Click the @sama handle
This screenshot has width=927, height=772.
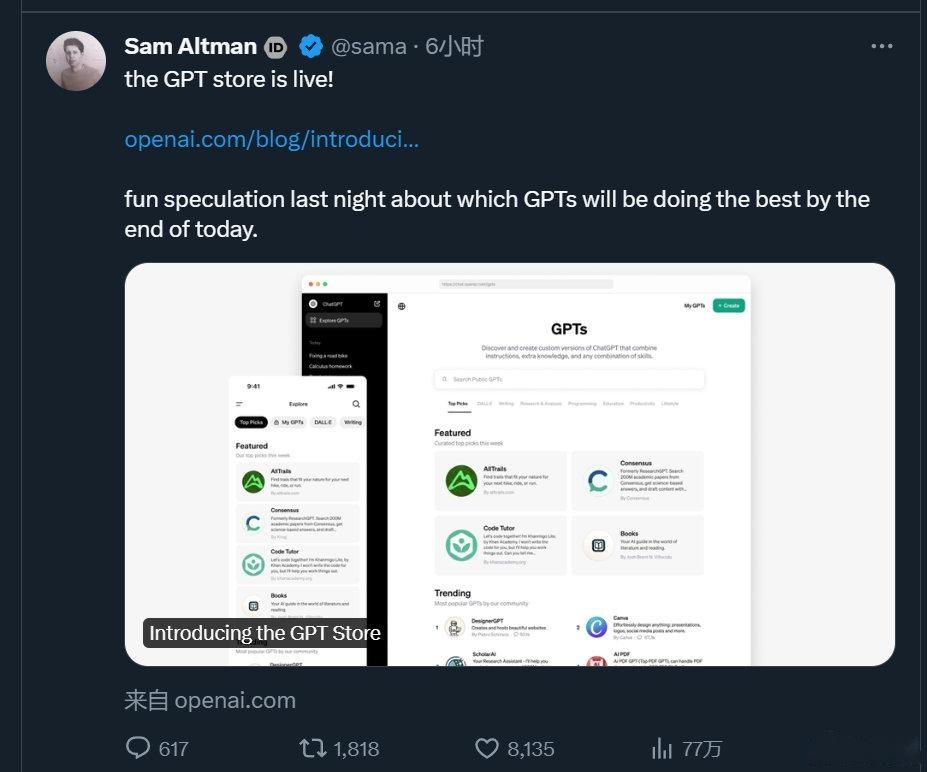click(368, 46)
